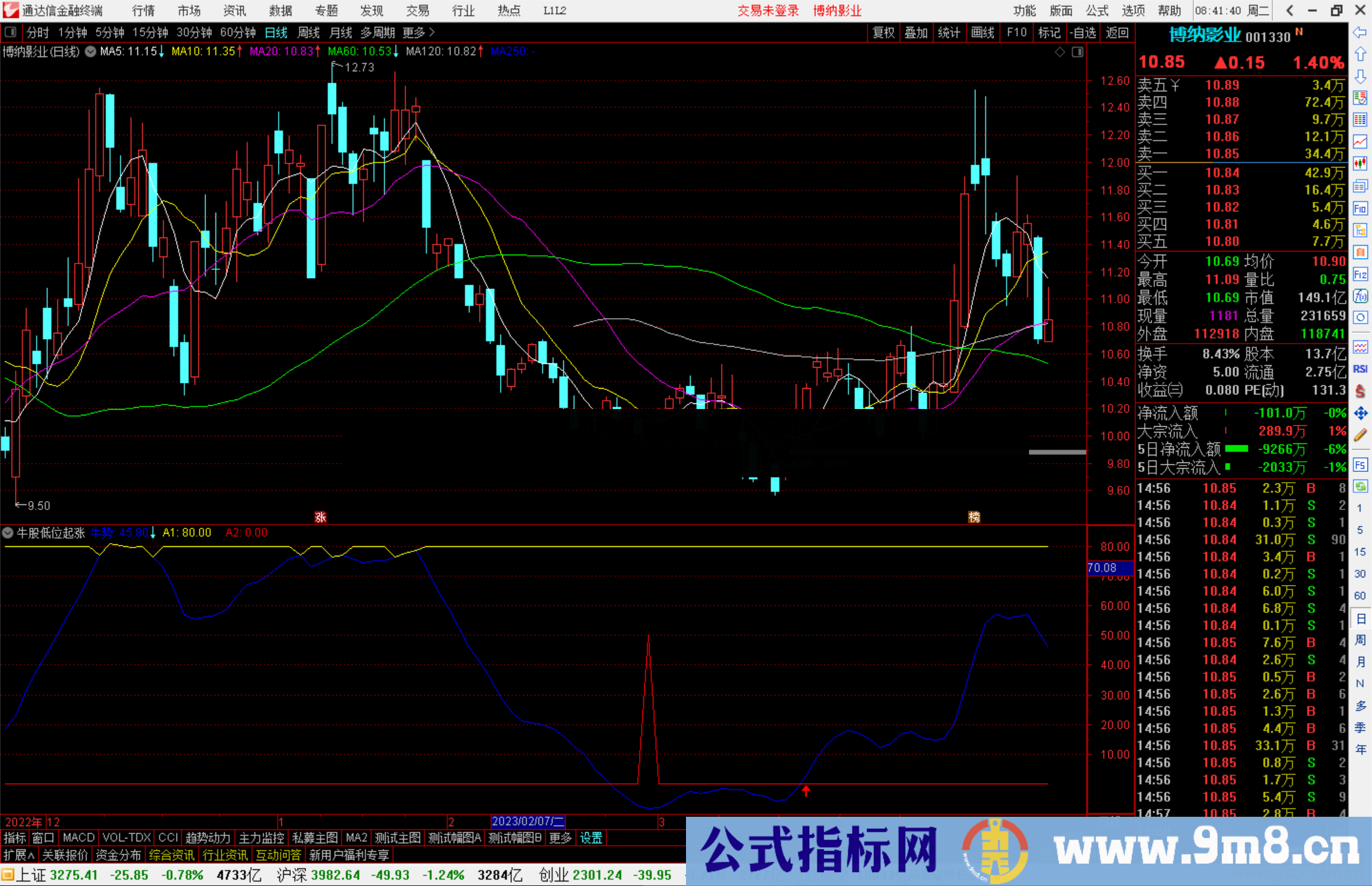Toggle 自选 in the top toolbar
Screen dimensions: 1372x886
point(1084,32)
